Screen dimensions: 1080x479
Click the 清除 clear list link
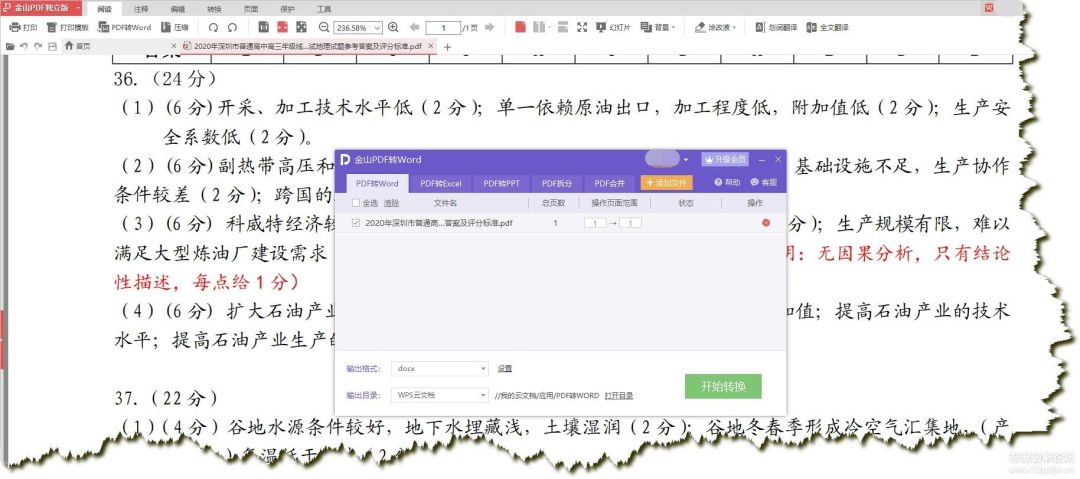pyautogui.click(x=391, y=203)
